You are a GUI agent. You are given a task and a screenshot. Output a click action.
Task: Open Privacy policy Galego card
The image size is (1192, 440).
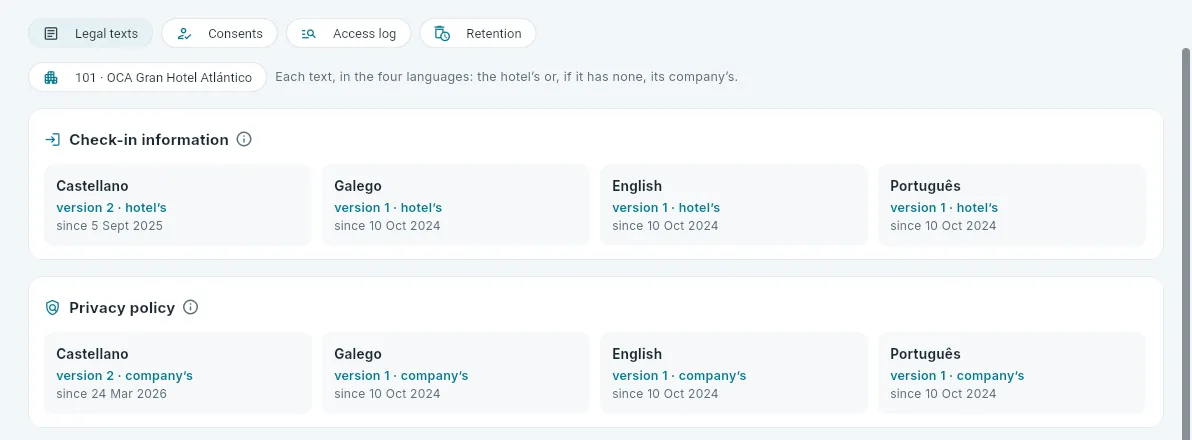456,373
